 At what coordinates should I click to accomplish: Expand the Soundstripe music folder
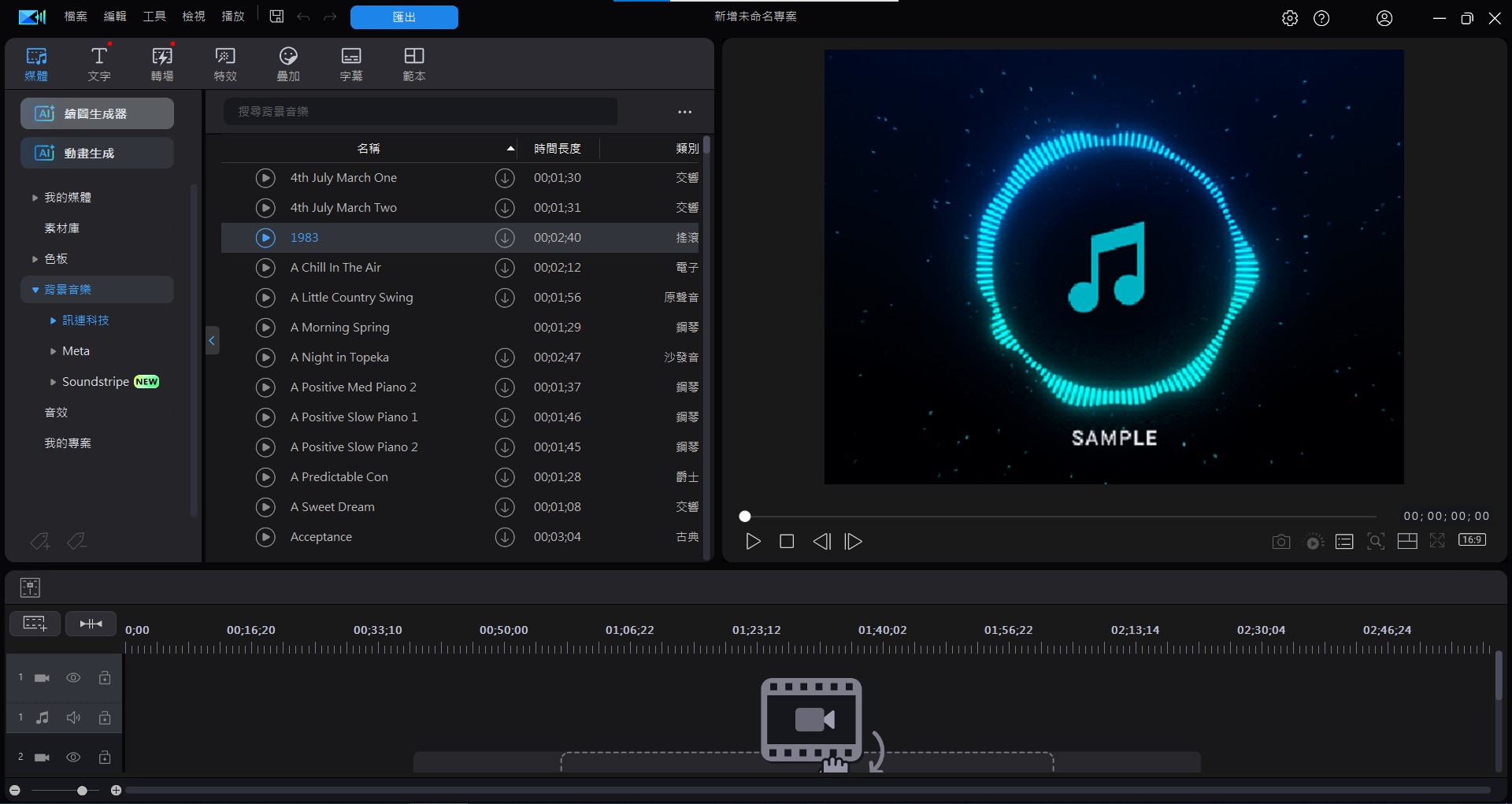click(x=53, y=382)
